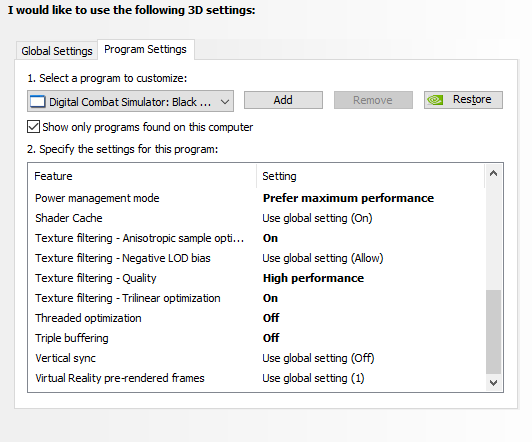Click the grayed-out Remove button

pyautogui.click(x=373, y=100)
